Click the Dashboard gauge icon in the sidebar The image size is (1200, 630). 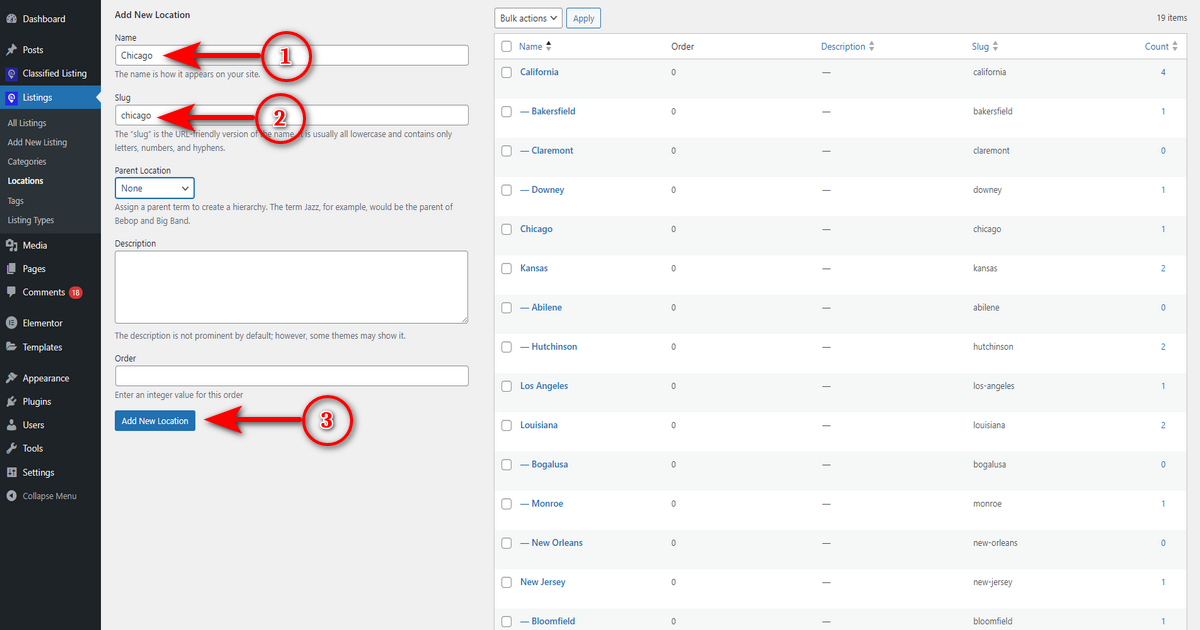pos(11,19)
